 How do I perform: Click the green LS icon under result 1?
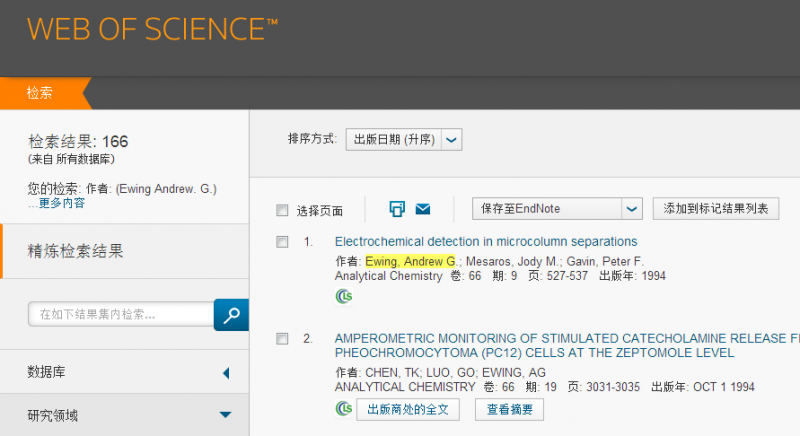(344, 295)
